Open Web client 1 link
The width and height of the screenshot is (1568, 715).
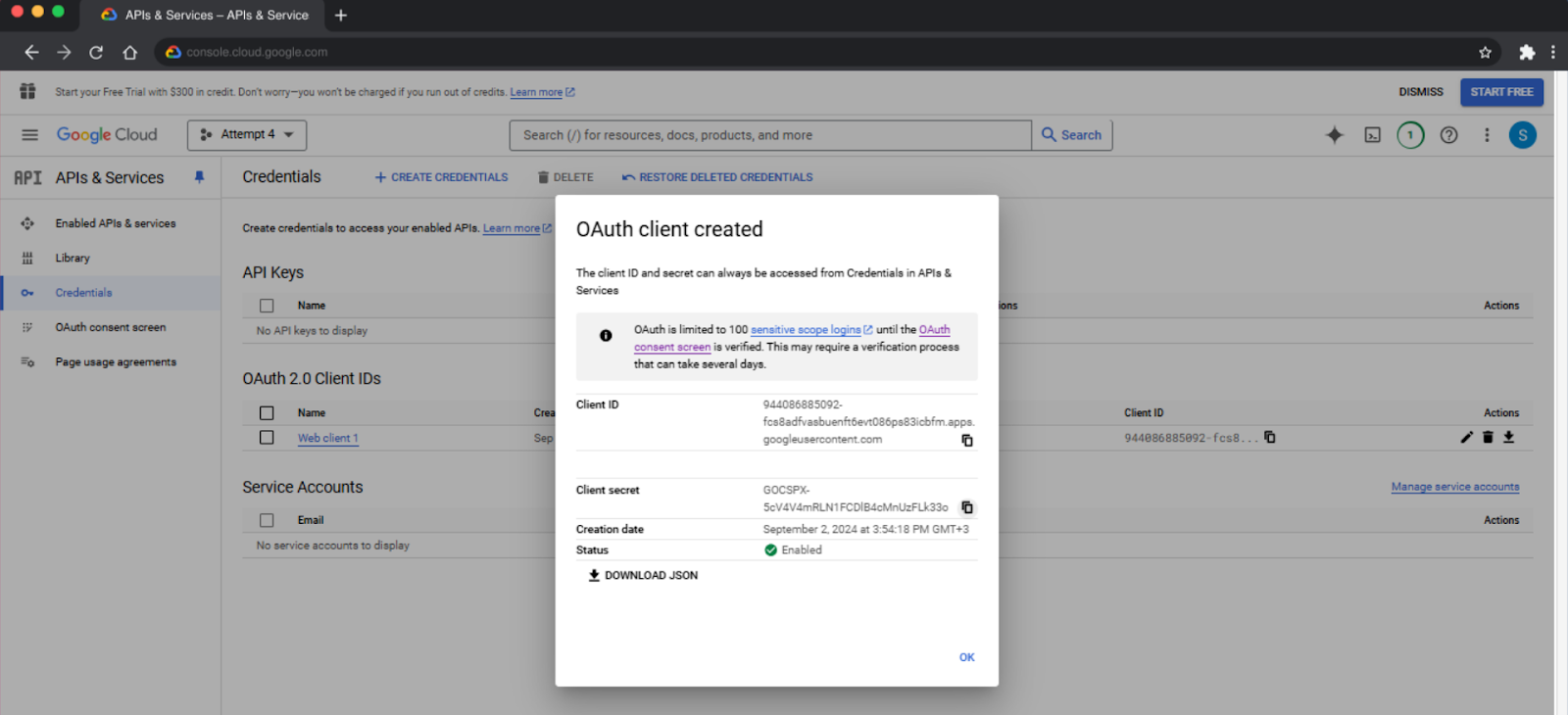pos(328,438)
